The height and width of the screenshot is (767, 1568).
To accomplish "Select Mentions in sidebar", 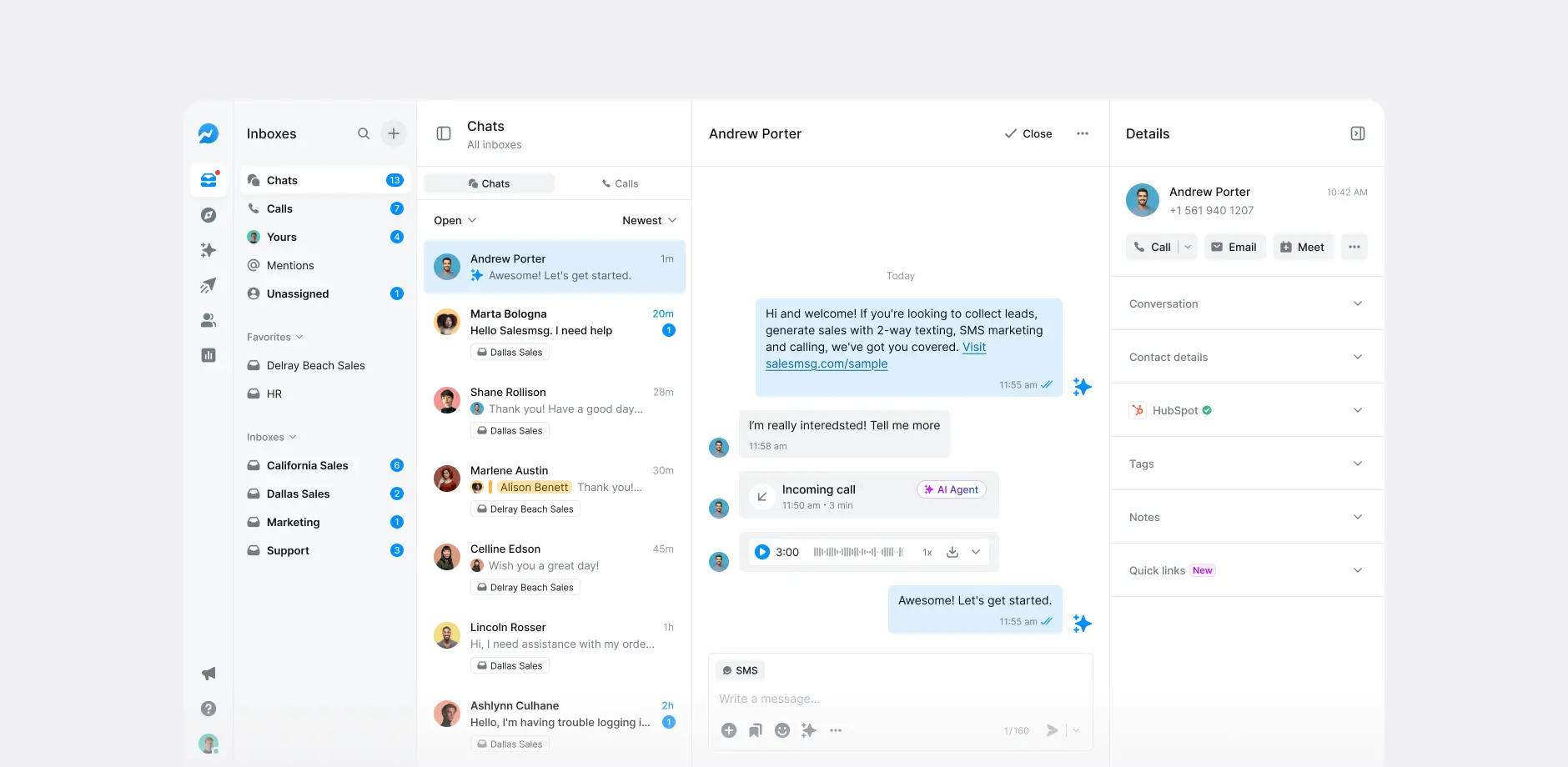I will pyautogui.click(x=325, y=265).
